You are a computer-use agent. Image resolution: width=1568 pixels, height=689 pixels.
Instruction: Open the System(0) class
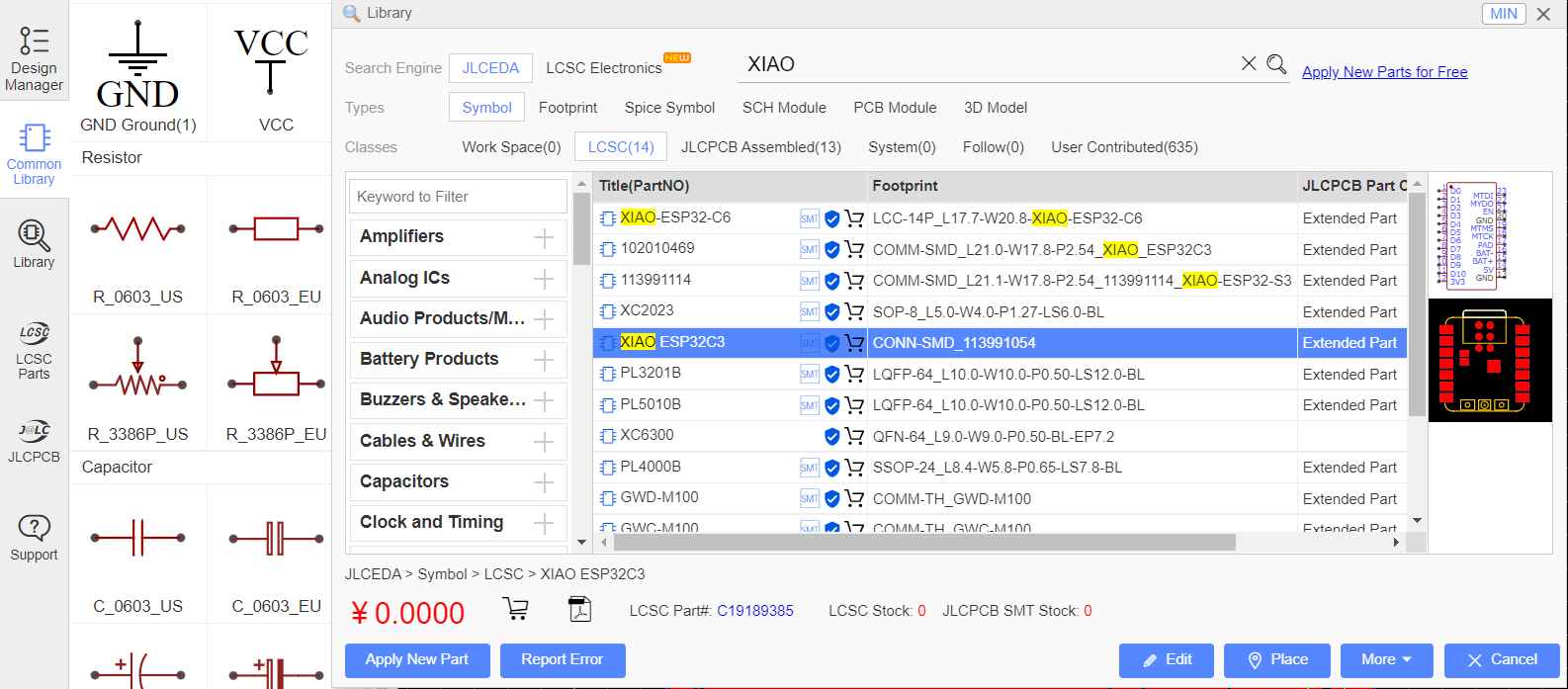coord(902,147)
